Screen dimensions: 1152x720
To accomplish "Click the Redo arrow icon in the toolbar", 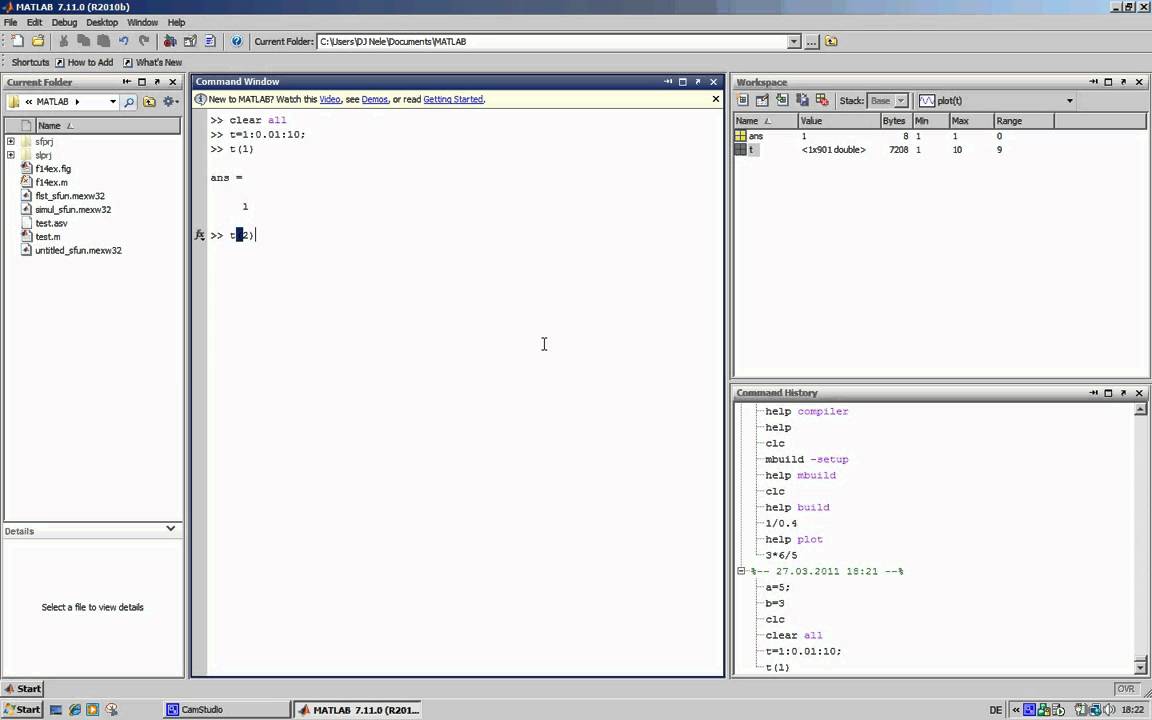I will click(144, 41).
